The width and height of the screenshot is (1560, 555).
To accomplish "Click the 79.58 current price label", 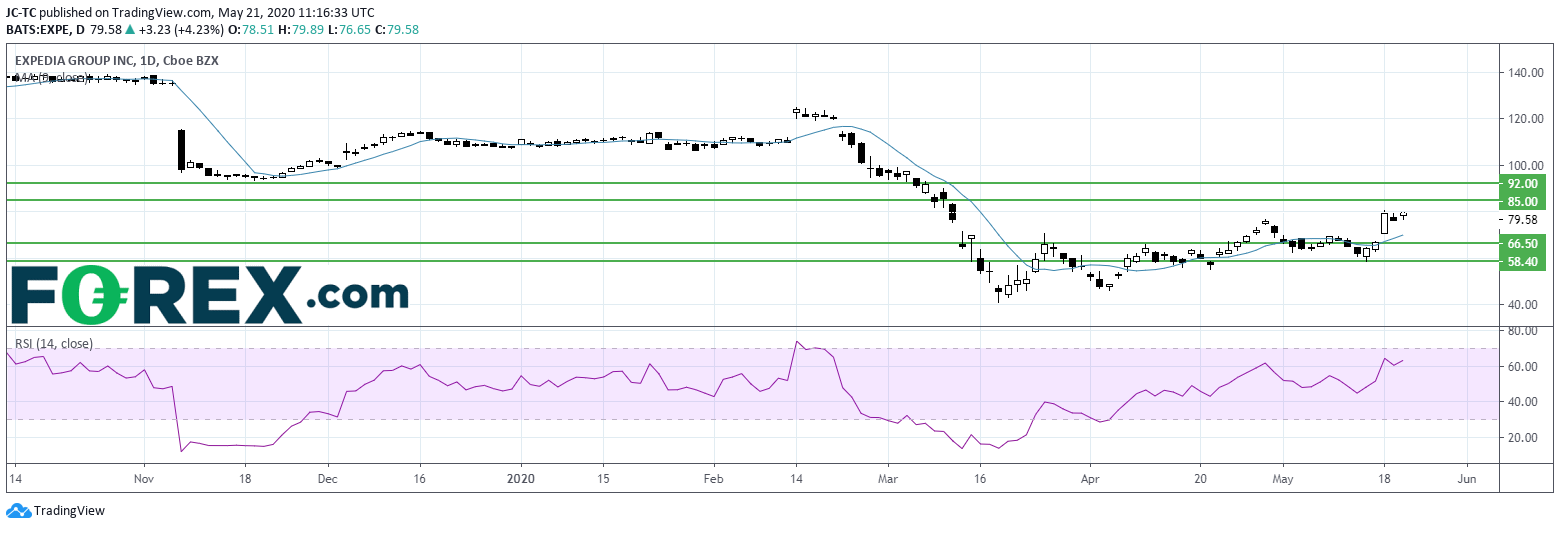I will (x=1521, y=220).
